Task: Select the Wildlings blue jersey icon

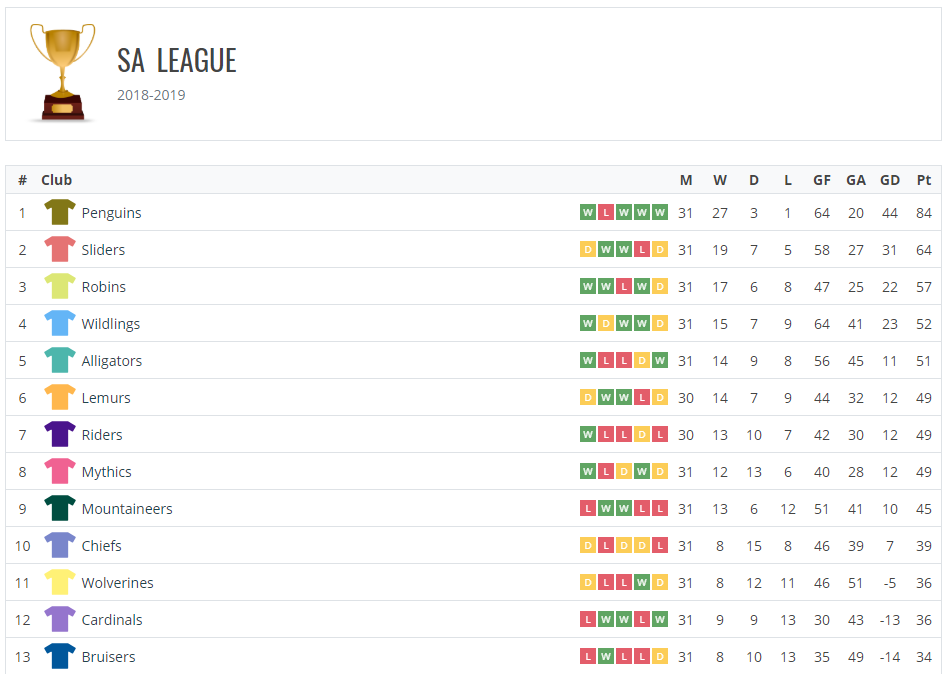Action: 60,323
